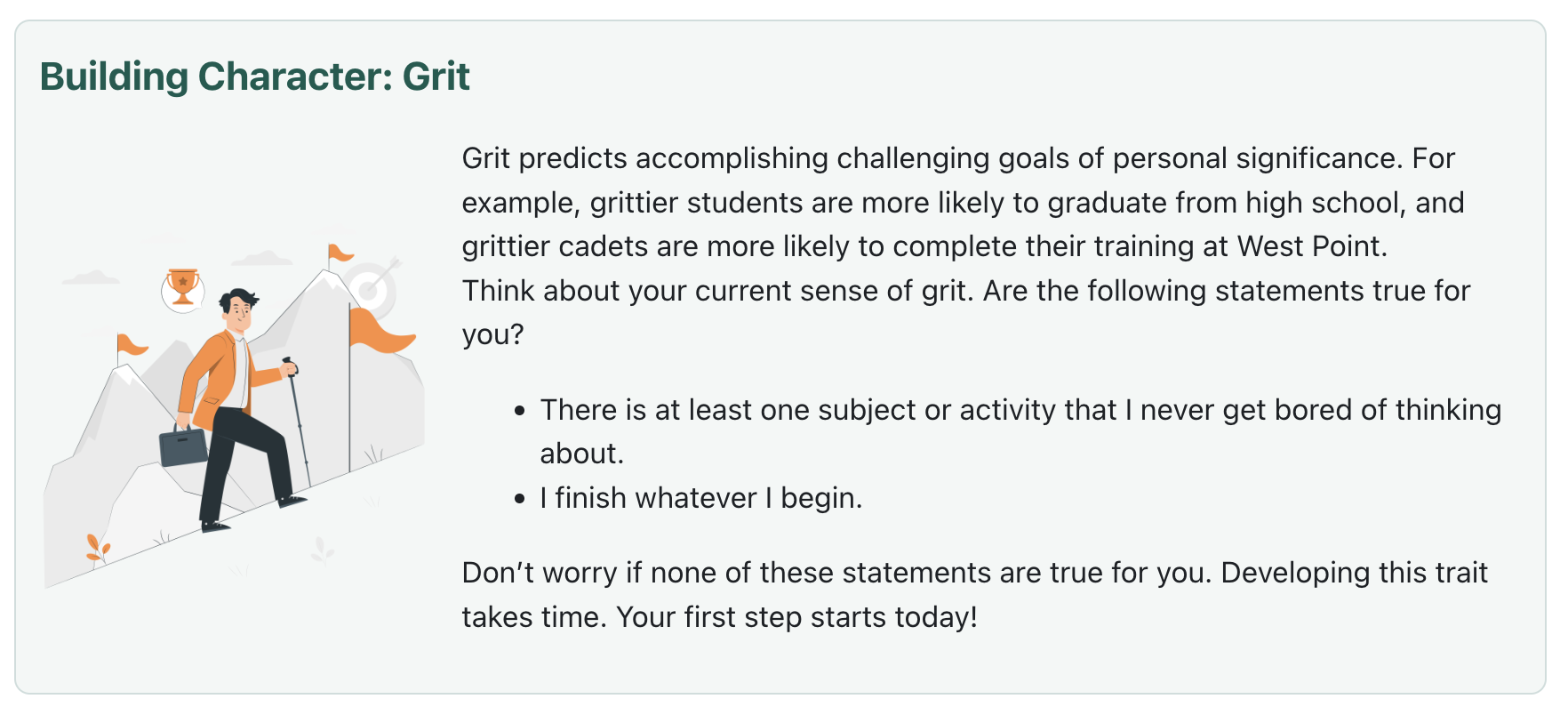
Task: Click the bullseye target icon on the mountain
Action: click(x=372, y=288)
